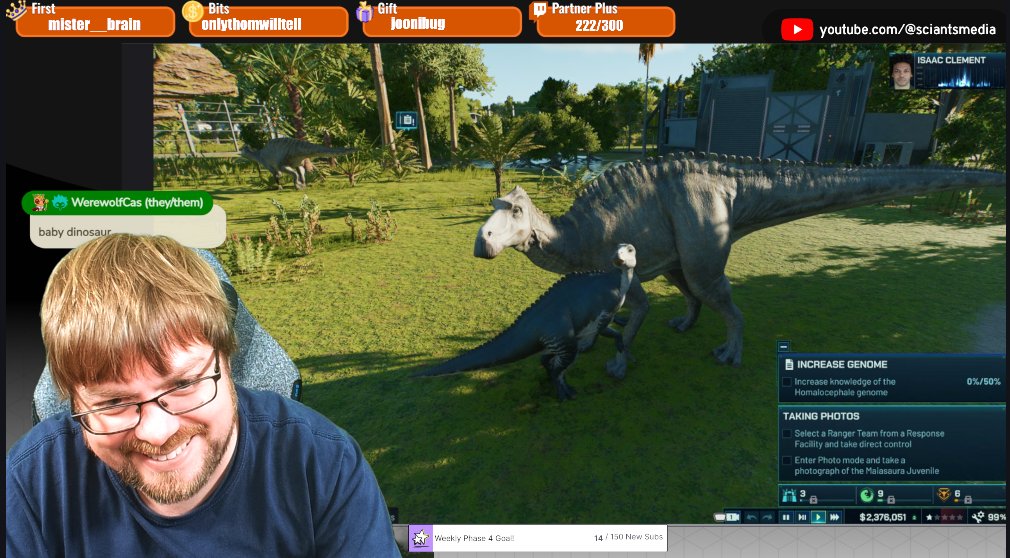Viewport: 1010px width, 558px height.
Task: Click the chat badge icon beside WerewolfCas
Action: point(40,202)
